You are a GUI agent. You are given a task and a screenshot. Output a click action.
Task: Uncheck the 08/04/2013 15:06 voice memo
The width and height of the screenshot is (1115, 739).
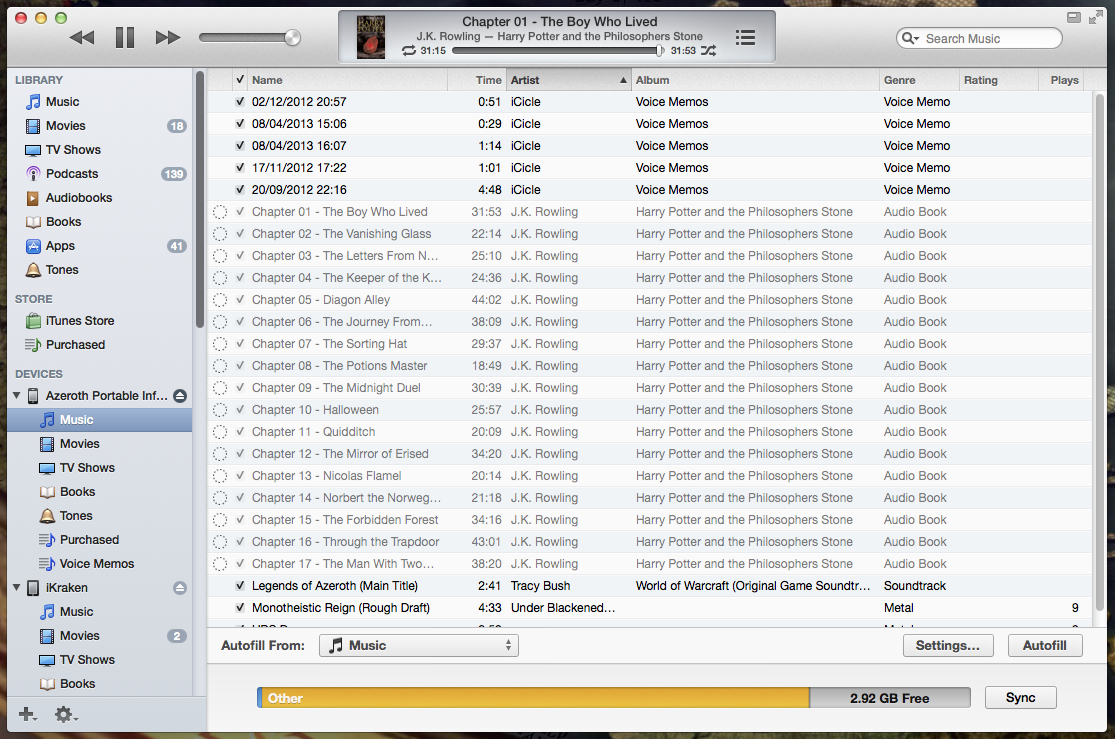coord(240,124)
